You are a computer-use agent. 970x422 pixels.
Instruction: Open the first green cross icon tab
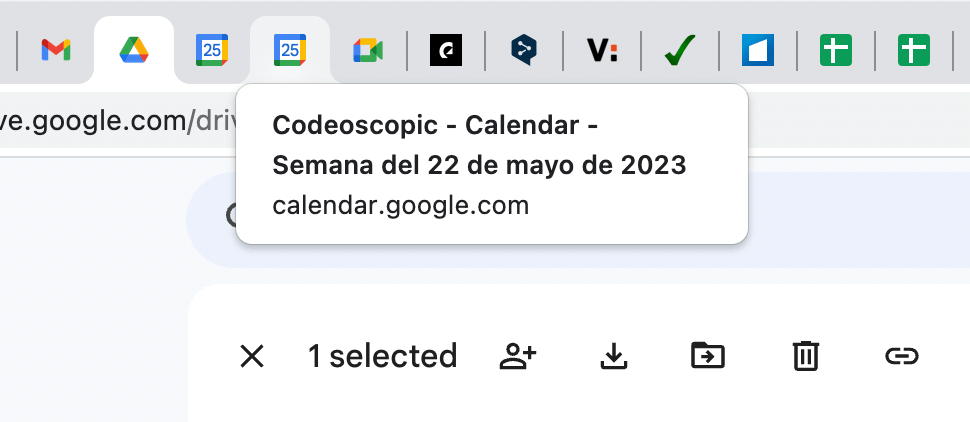click(836, 49)
